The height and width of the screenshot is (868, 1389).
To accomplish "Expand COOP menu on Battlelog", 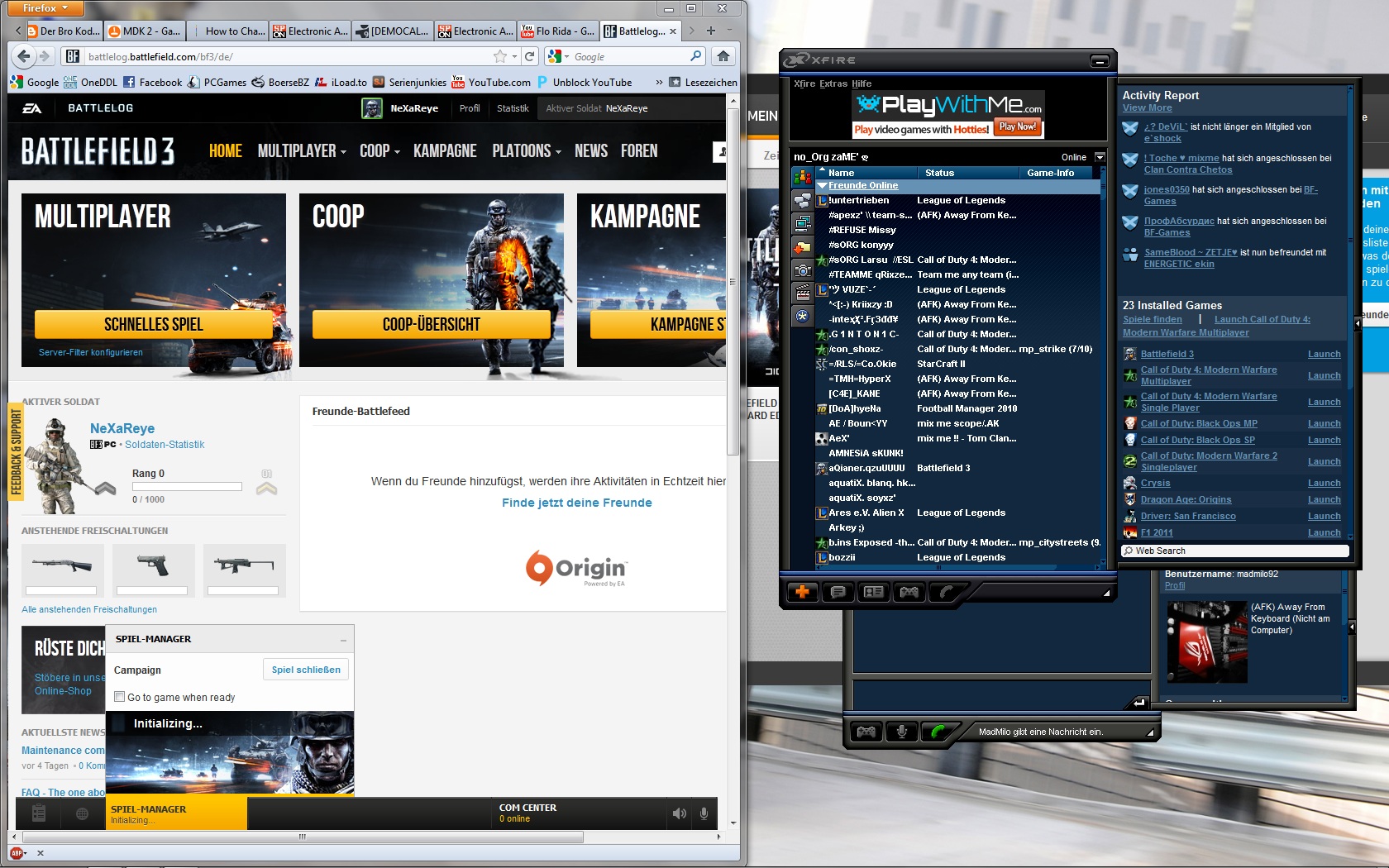I will pos(379,151).
